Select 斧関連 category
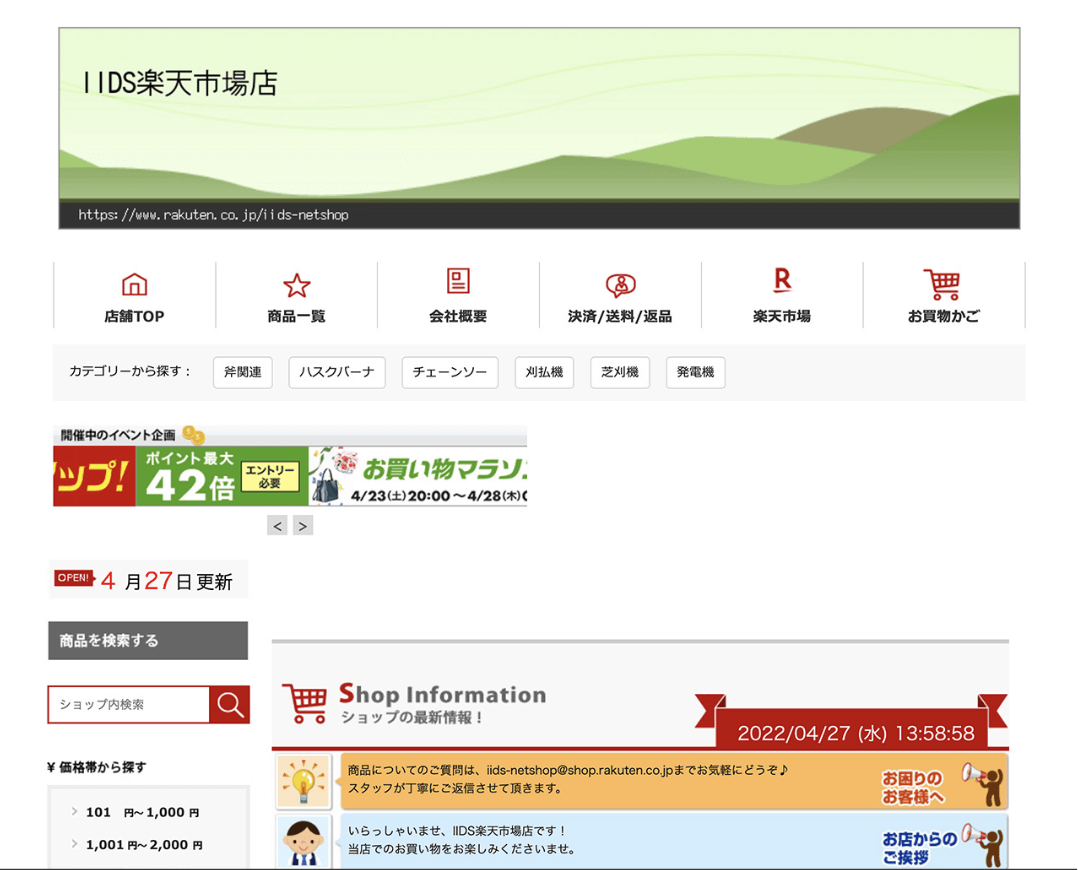This screenshot has width=1078, height=870. [243, 372]
